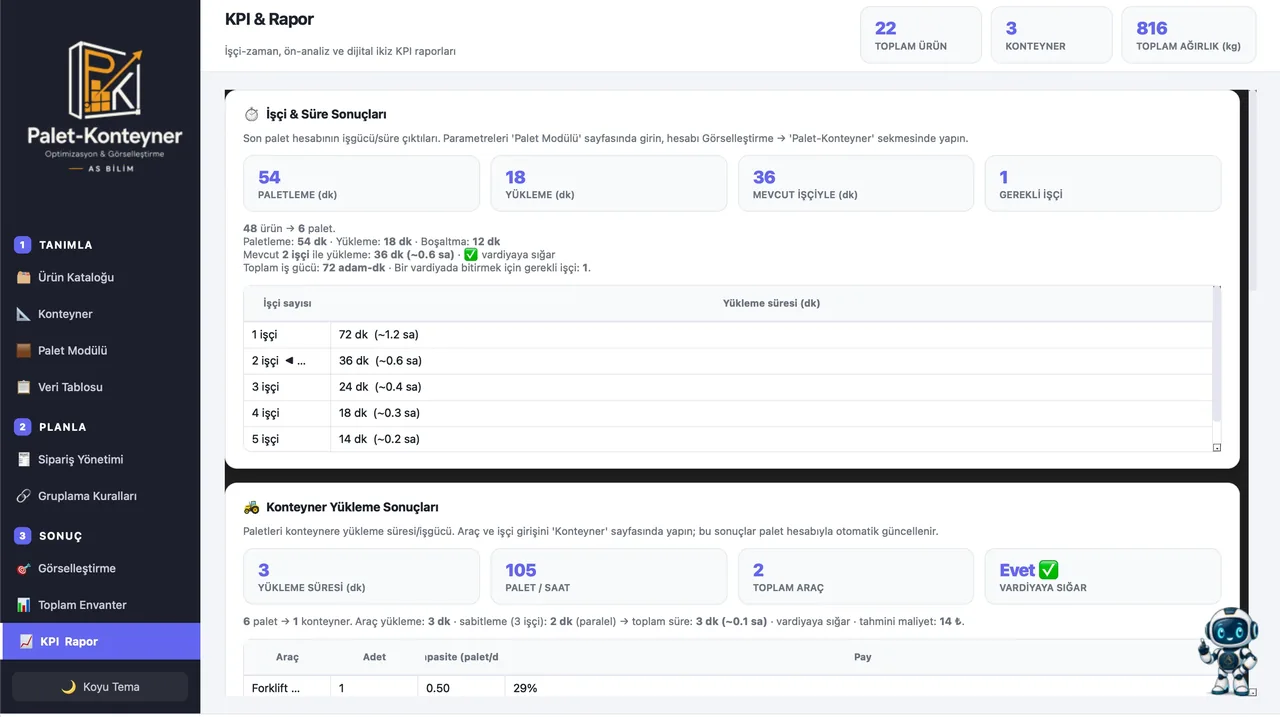The height and width of the screenshot is (717, 1280).
Task: Click the Sipariş Yönetimi receipt icon
Action: tap(24, 460)
